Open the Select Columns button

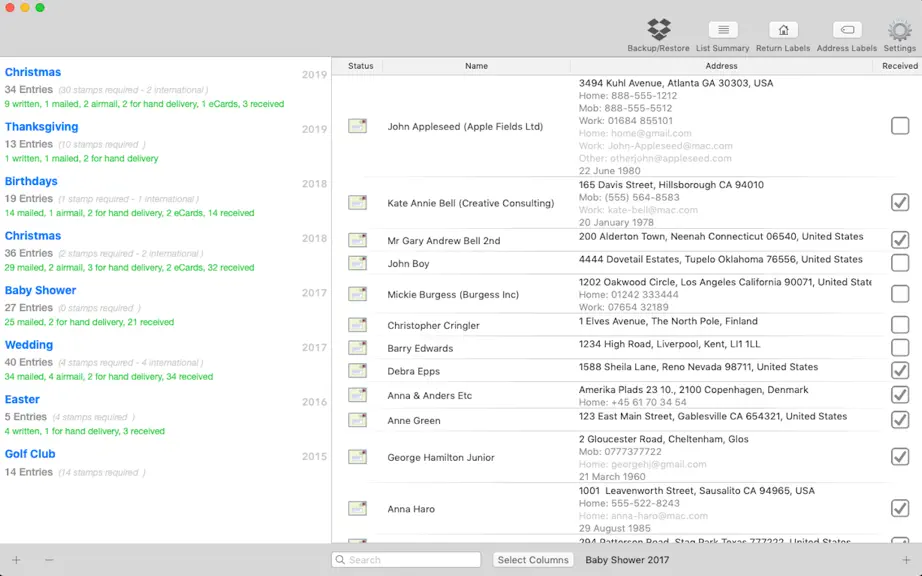[x=533, y=560]
